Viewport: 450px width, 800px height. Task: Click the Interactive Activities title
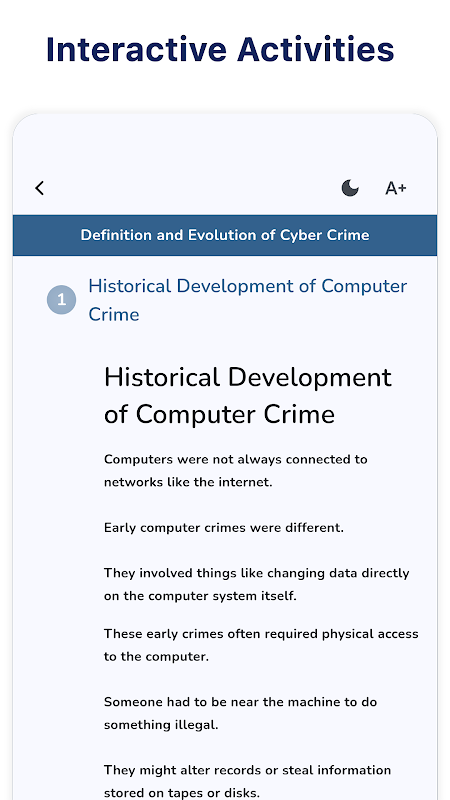pos(220,49)
